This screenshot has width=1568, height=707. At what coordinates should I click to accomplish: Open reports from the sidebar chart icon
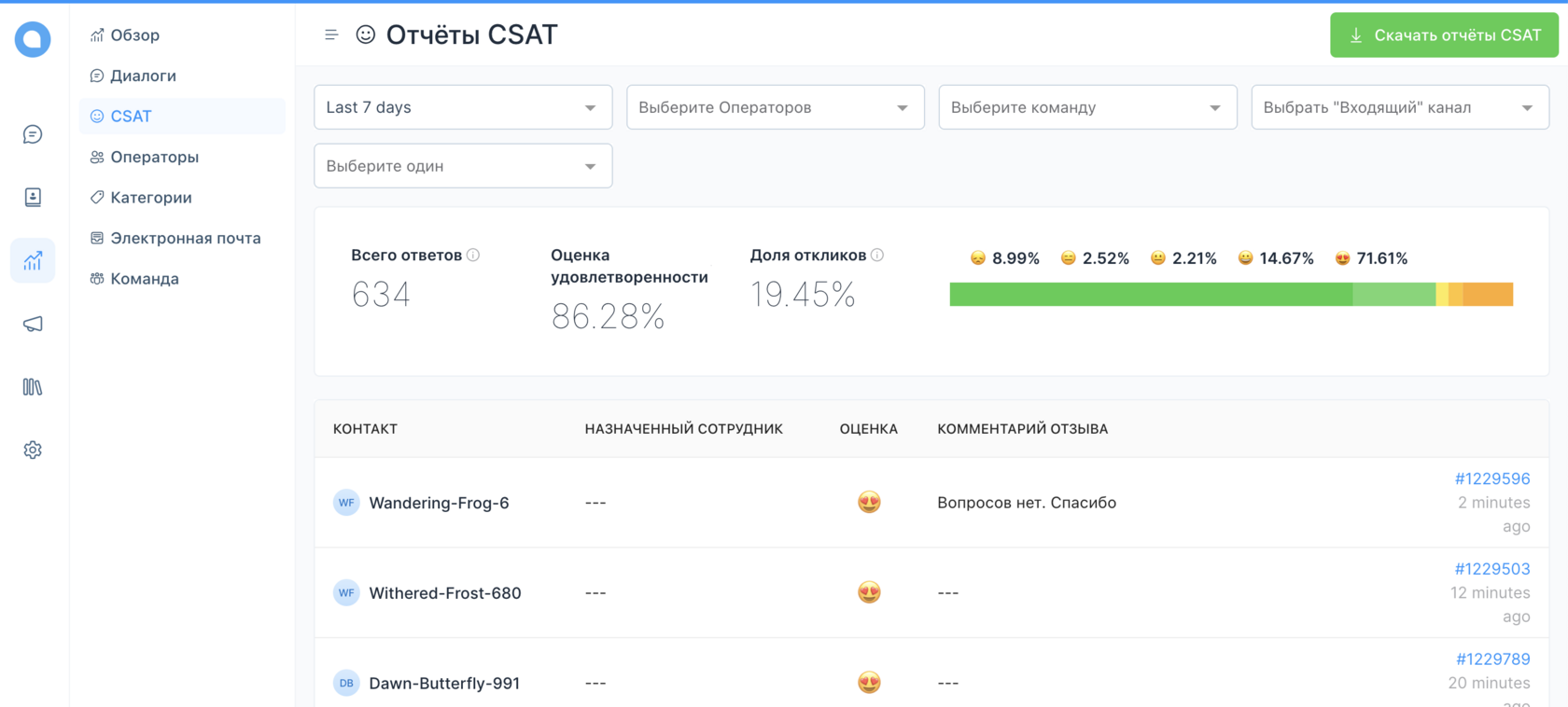click(x=33, y=260)
